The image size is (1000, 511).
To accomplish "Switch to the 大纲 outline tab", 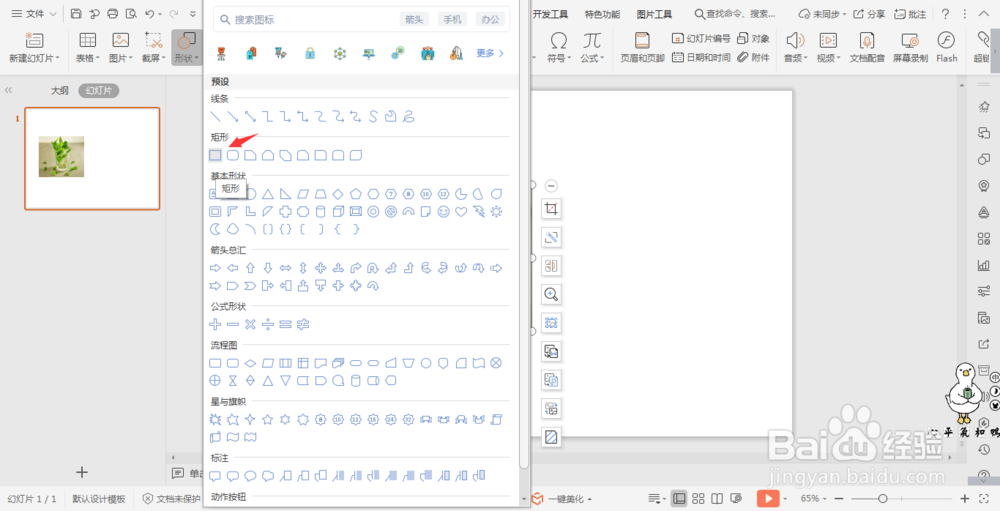I will [60, 91].
